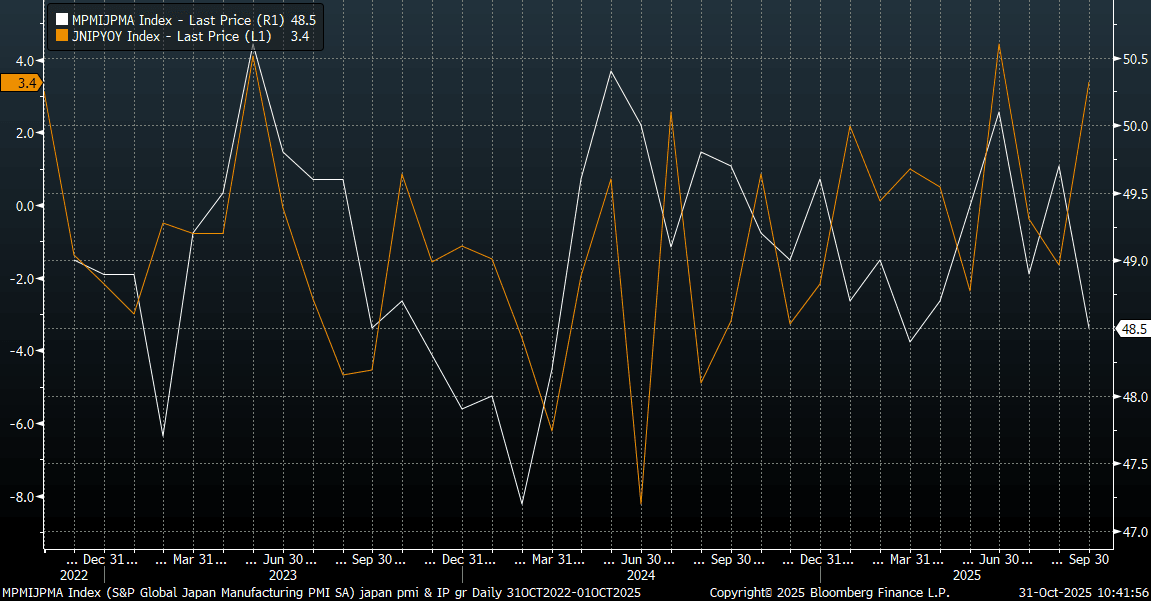The height and width of the screenshot is (601, 1151).
Task: Click the Bloomberg Finance L.P. copyright text
Action: pos(828,593)
